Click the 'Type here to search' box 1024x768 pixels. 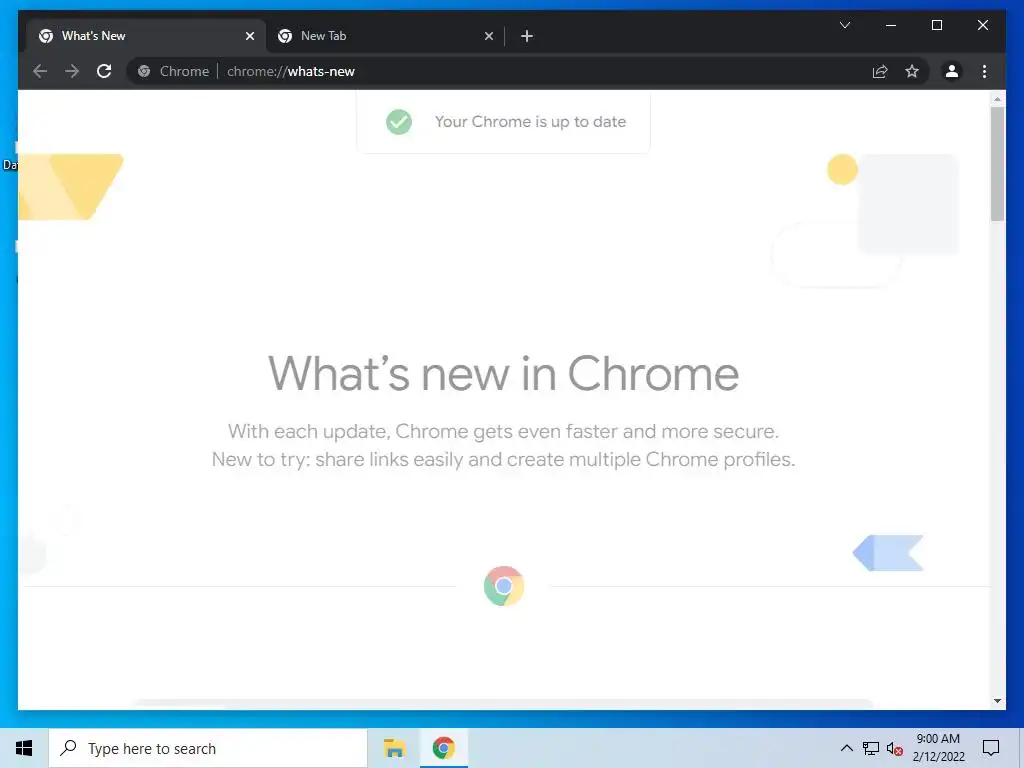tap(208, 748)
